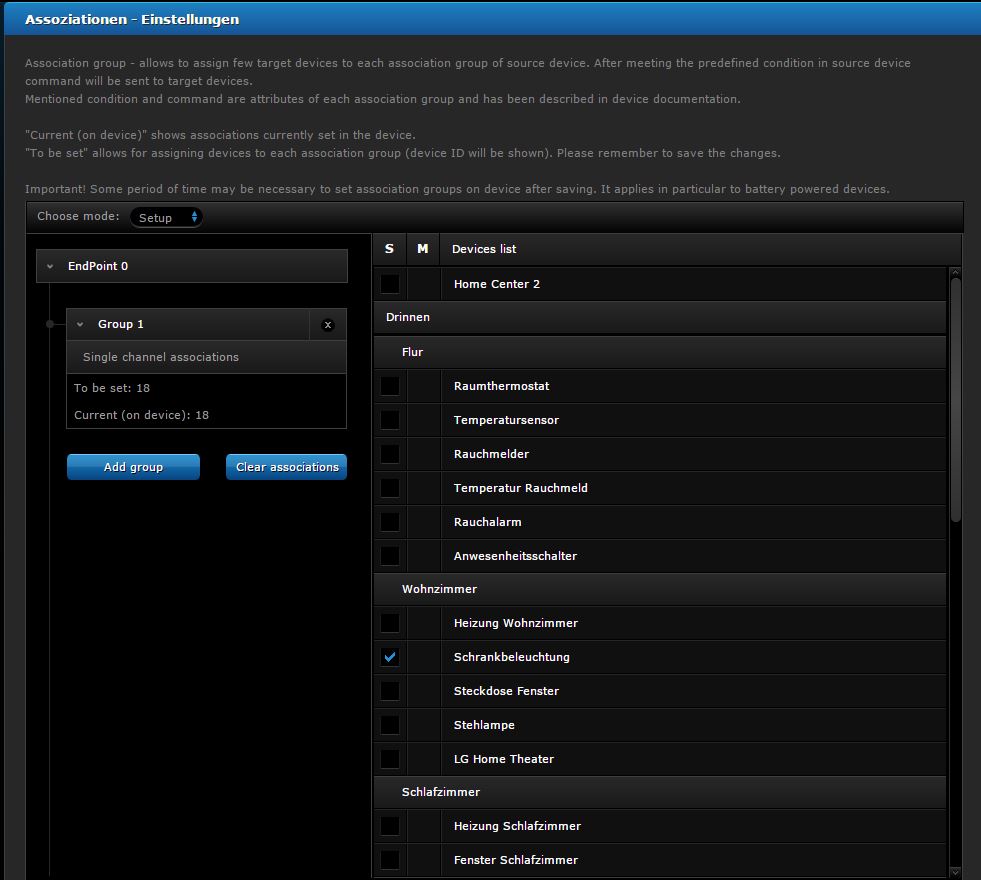
Task: Click the Clear associations button
Action: coord(286,466)
